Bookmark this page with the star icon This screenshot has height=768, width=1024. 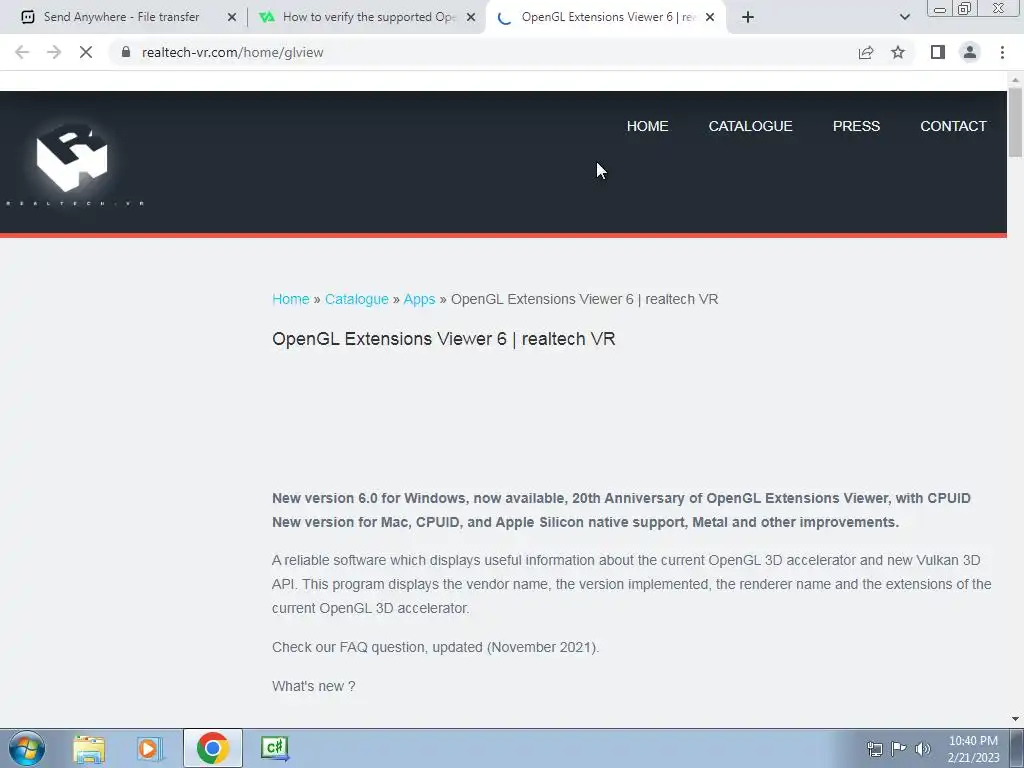(898, 52)
